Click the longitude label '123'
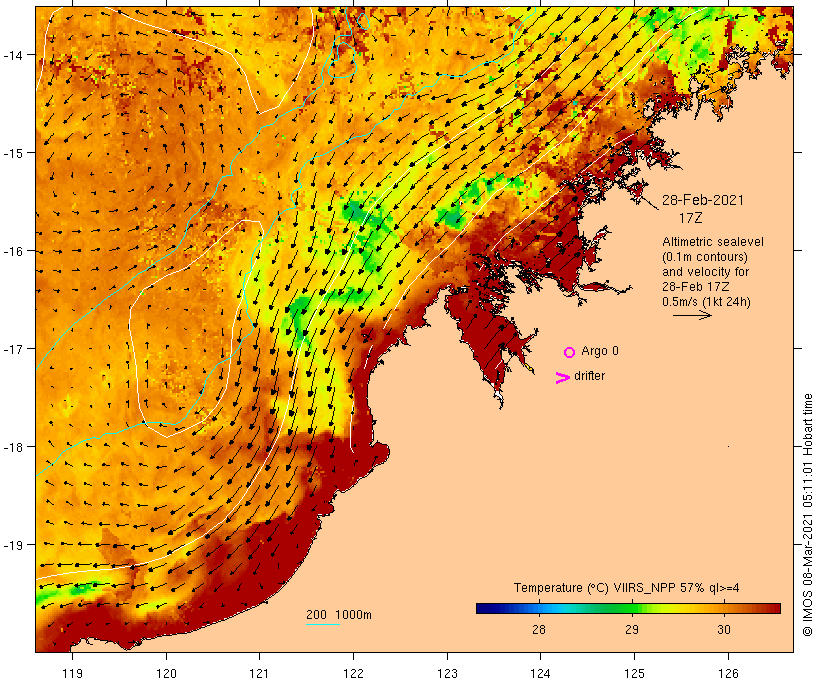The width and height of the screenshot is (820, 680). [447, 673]
